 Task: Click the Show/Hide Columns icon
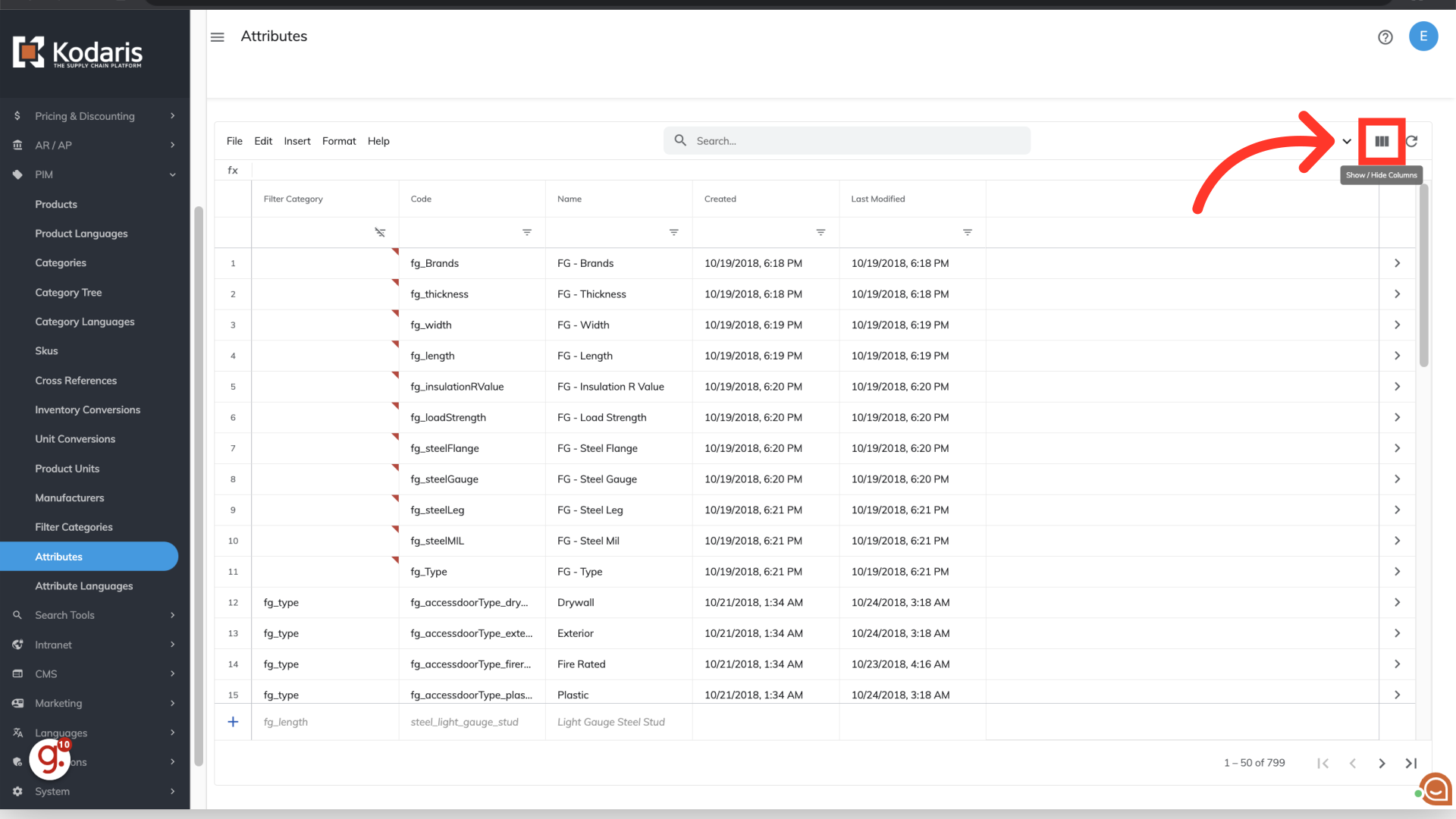coord(1382,141)
